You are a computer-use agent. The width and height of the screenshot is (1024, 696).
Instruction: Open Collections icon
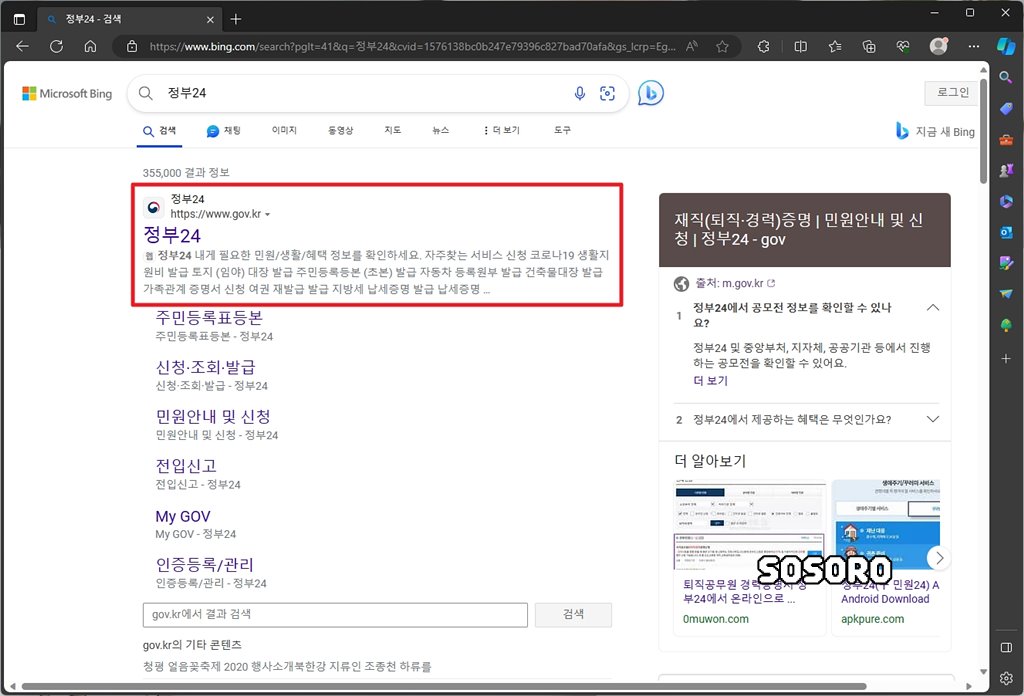coord(869,46)
